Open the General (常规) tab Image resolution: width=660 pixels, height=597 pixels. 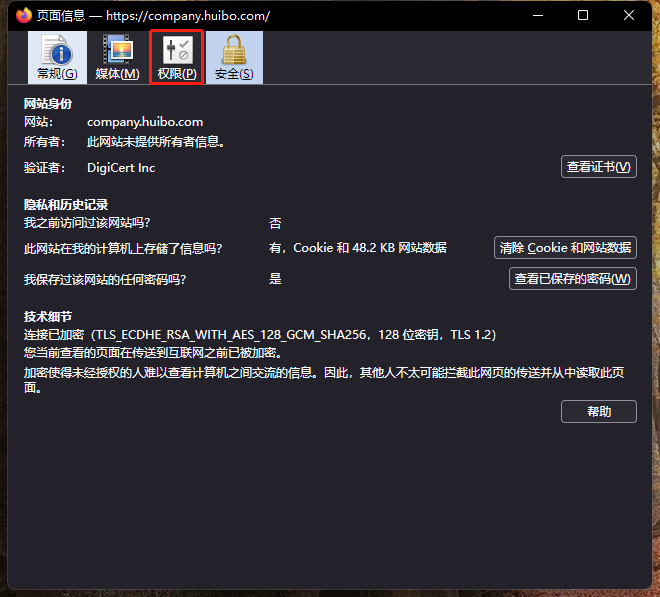coord(56,57)
